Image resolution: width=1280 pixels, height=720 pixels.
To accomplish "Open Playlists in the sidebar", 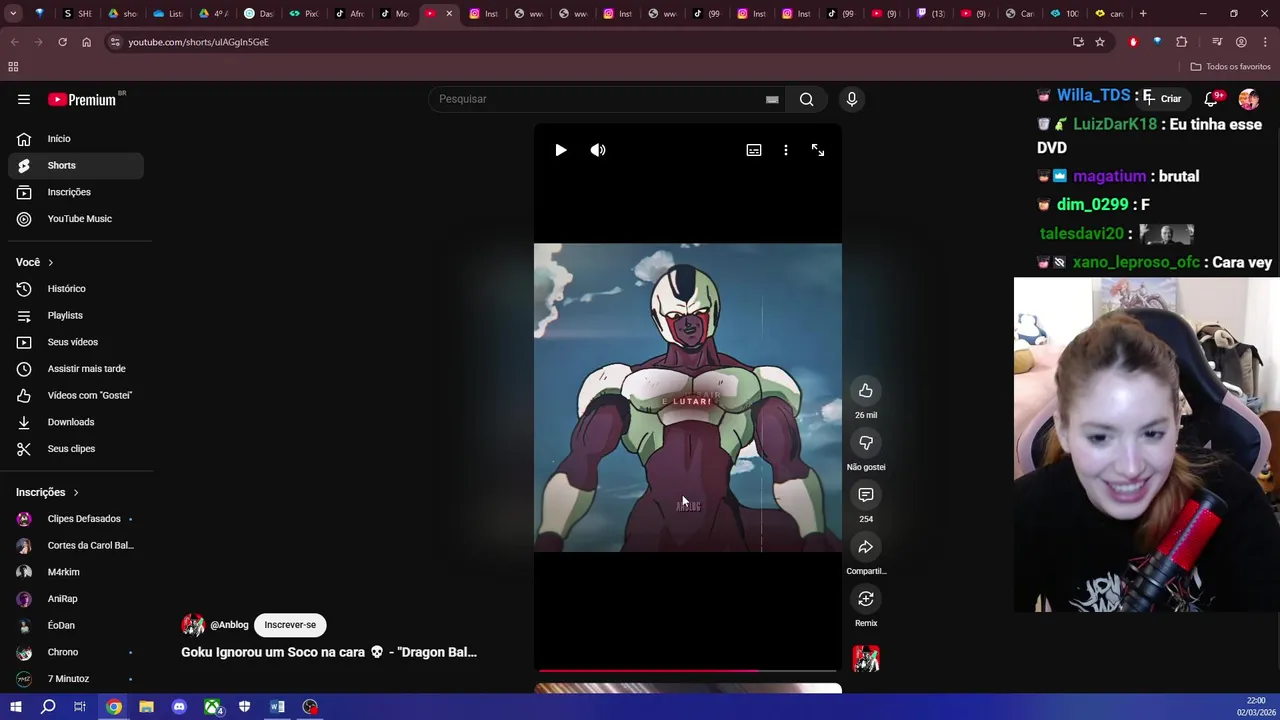I will click(x=76, y=315).
